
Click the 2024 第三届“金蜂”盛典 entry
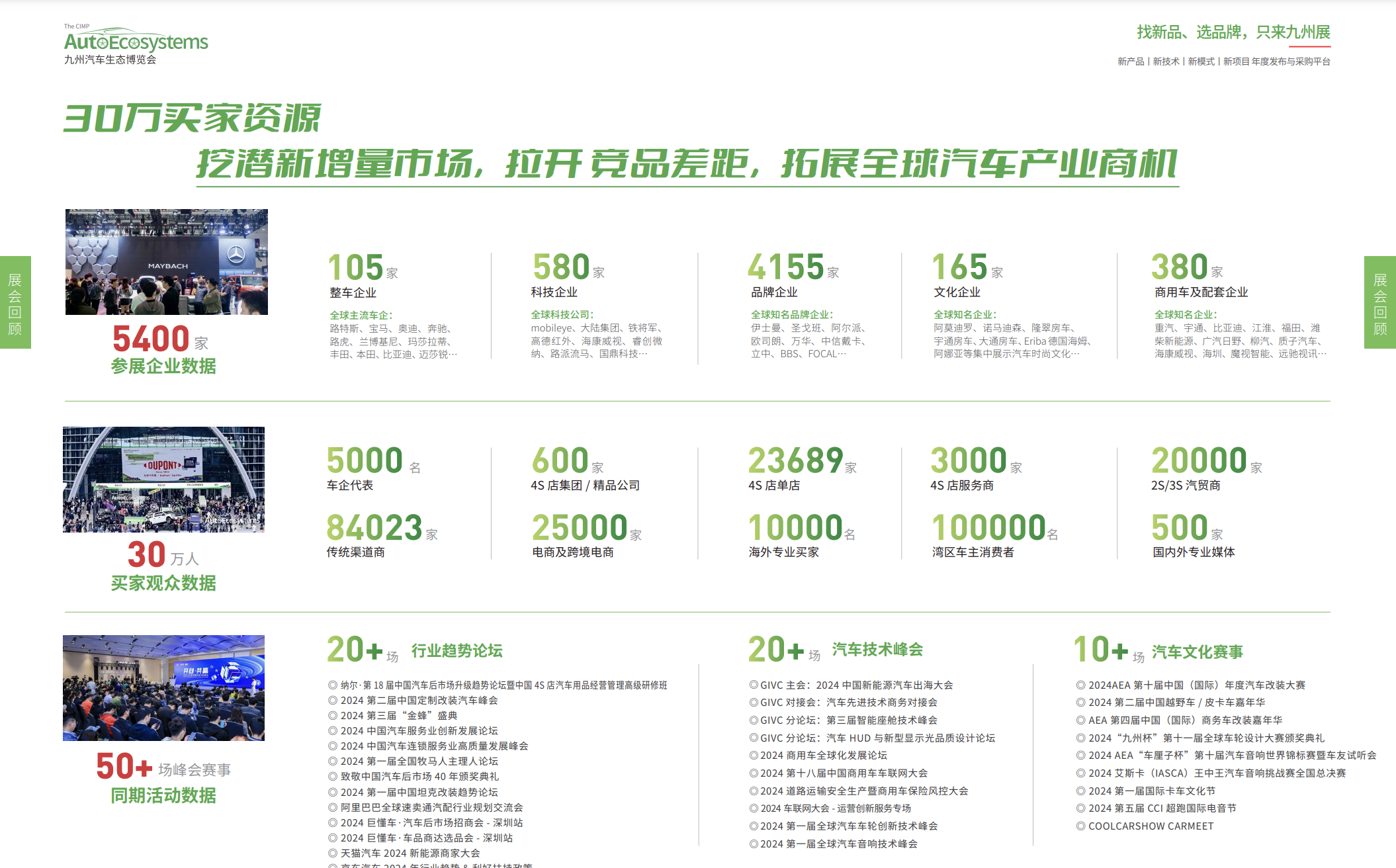[x=393, y=716]
